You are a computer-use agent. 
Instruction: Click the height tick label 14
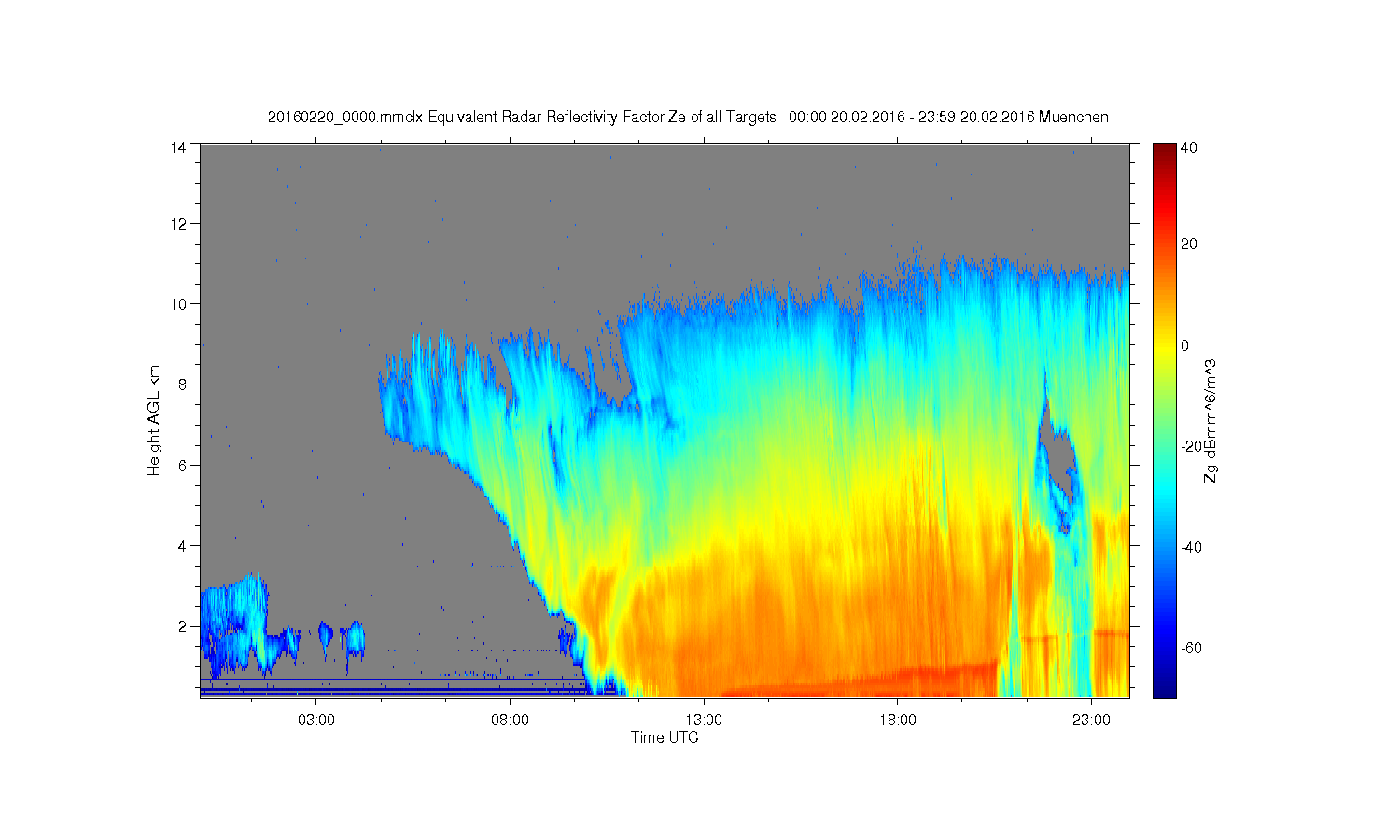[x=178, y=147]
